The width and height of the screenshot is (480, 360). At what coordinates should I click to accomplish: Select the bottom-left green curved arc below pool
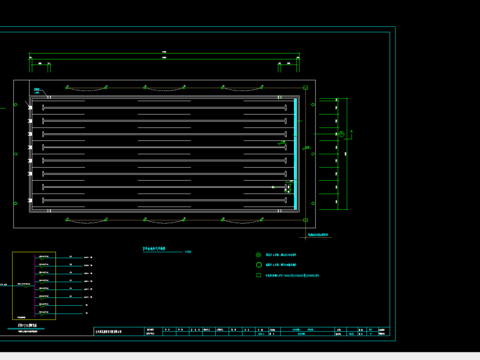pos(86,221)
